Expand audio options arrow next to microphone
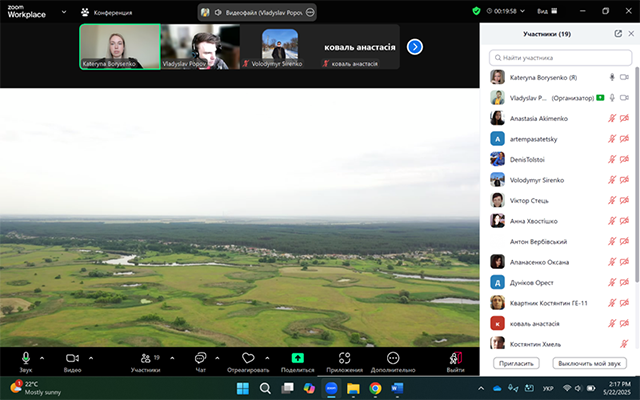 click(x=42, y=357)
